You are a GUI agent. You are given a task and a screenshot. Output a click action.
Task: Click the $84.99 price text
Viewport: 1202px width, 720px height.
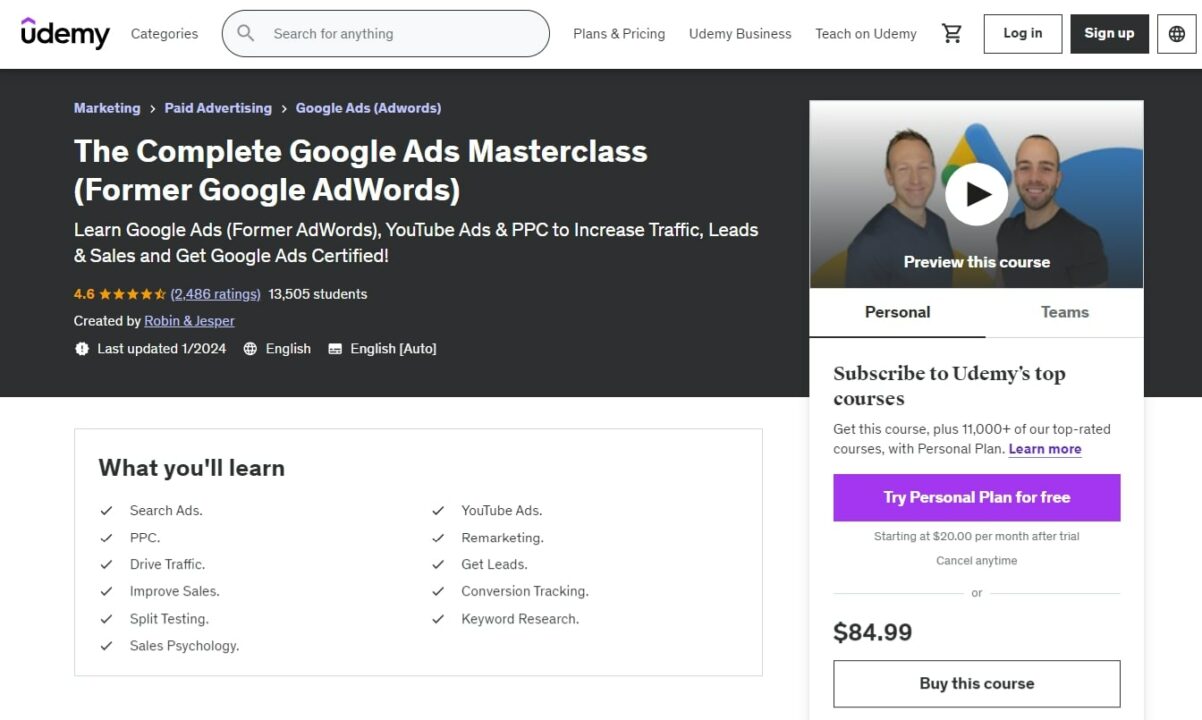pos(873,632)
